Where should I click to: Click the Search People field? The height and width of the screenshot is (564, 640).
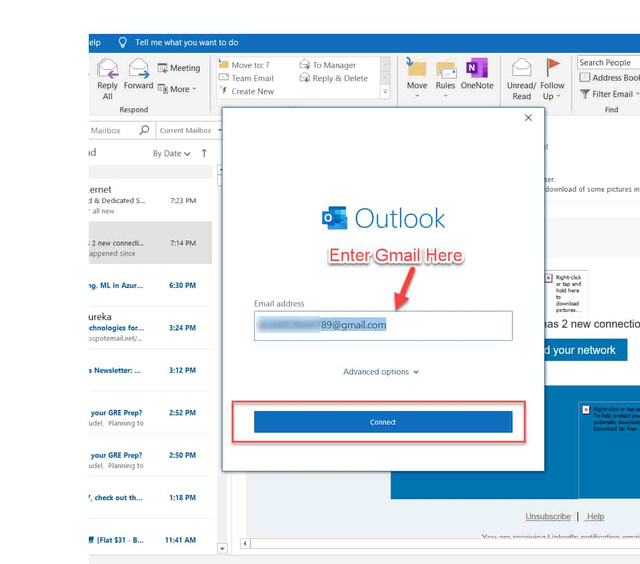[x=609, y=62]
